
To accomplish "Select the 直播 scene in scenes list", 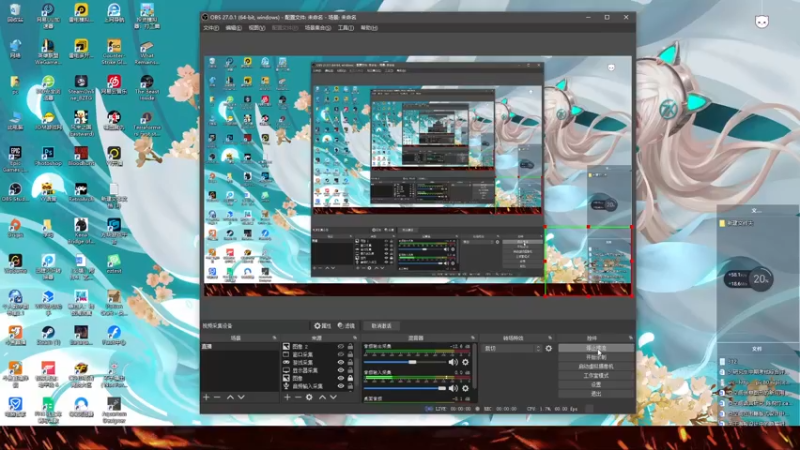I will pos(240,346).
